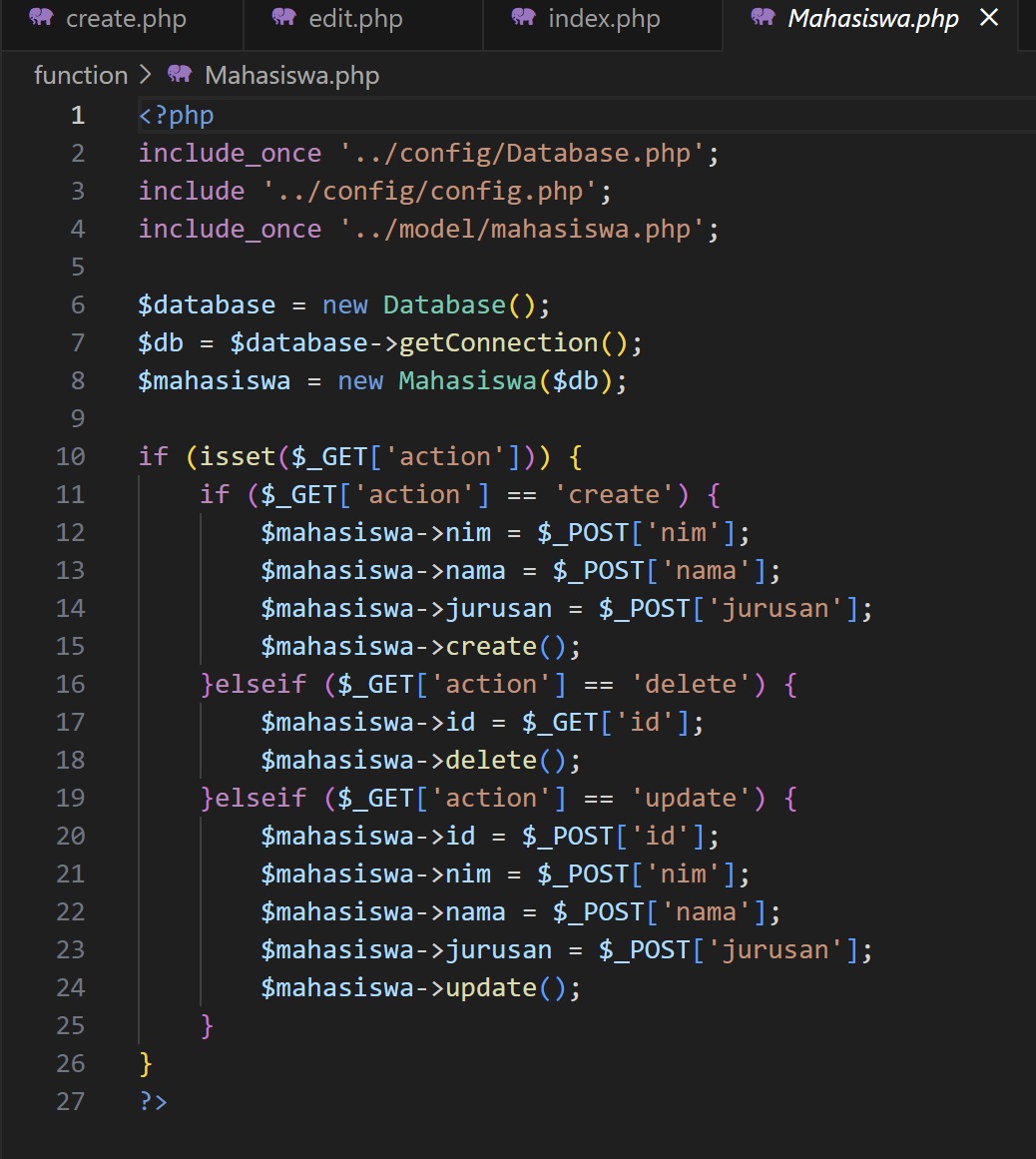The height and width of the screenshot is (1159, 1036).
Task: Click the PHP elephant icon on edit.php tab
Action: (283, 18)
